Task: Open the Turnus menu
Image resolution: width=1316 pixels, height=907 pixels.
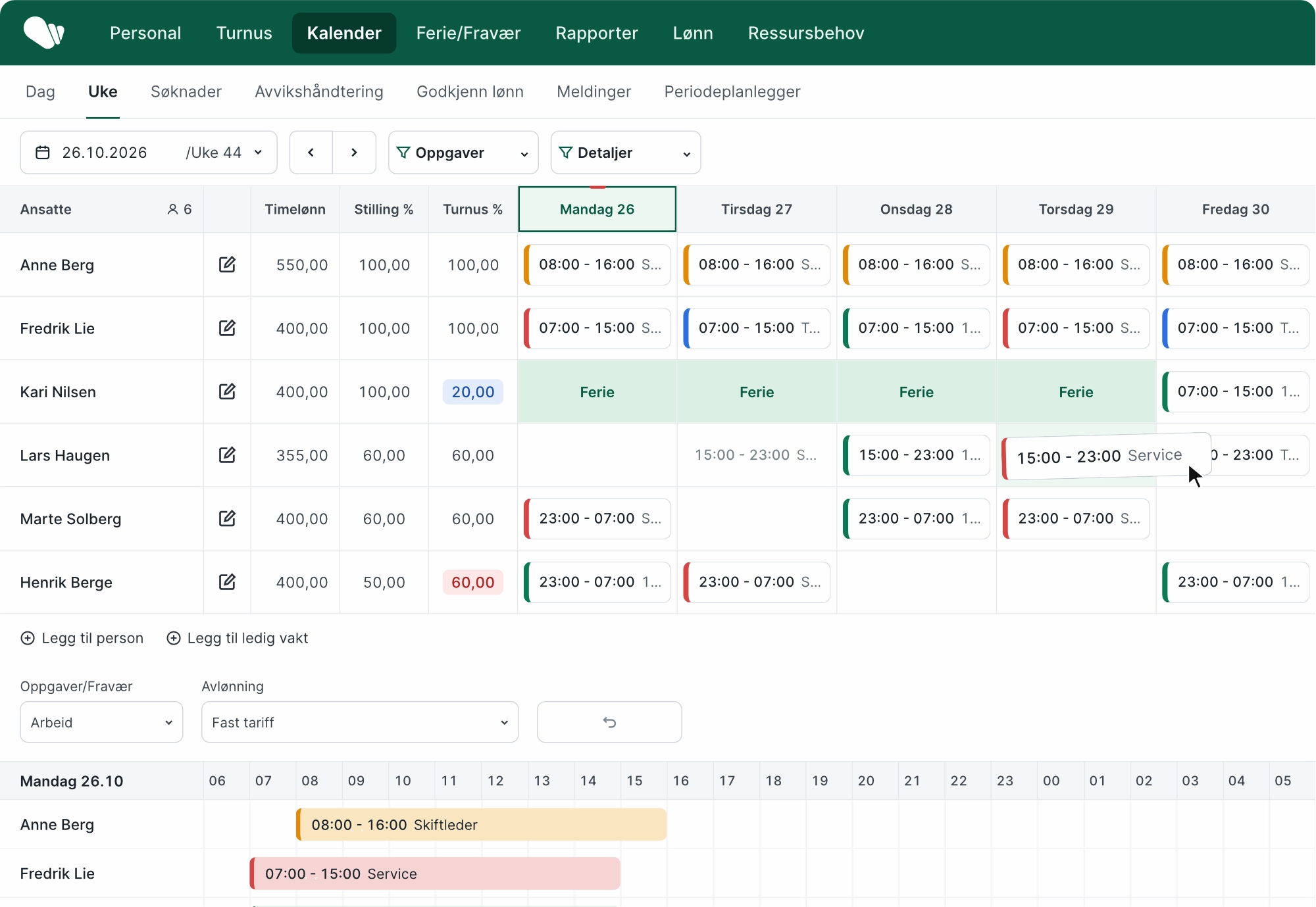Action: pyautogui.click(x=244, y=33)
